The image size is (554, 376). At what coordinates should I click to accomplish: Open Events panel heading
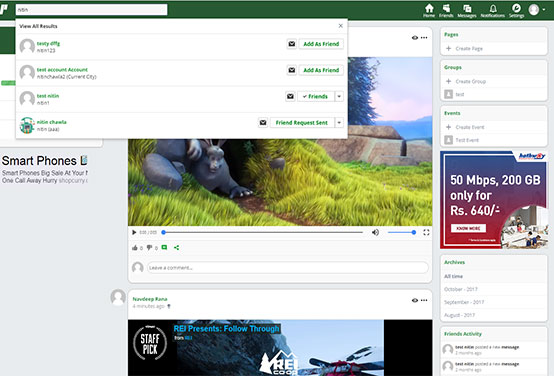click(x=452, y=113)
